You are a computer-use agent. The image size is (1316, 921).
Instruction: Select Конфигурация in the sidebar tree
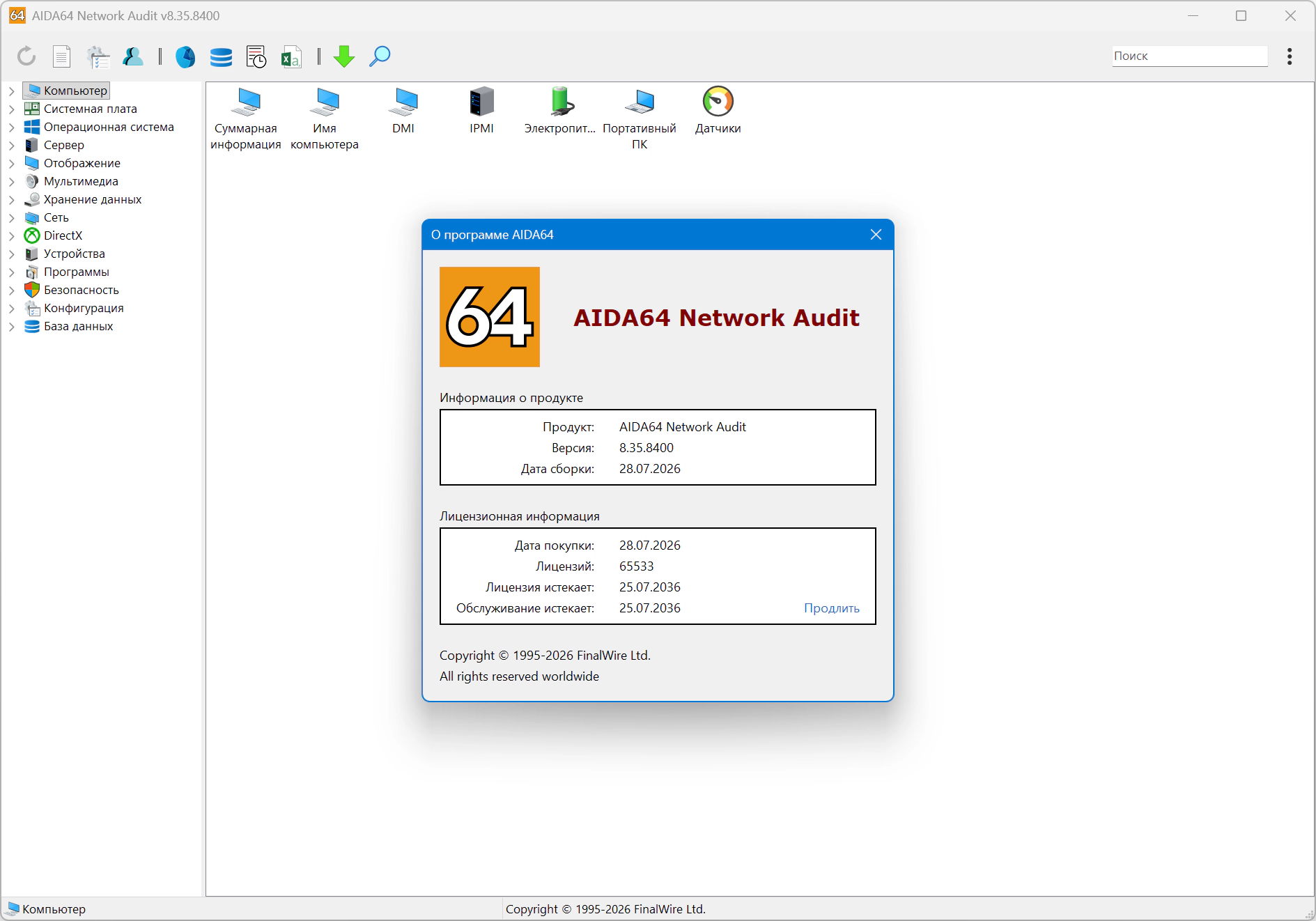84,308
